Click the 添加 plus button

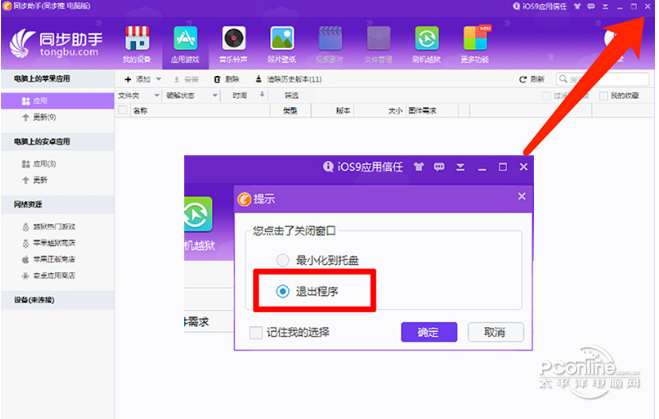(138, 79)
